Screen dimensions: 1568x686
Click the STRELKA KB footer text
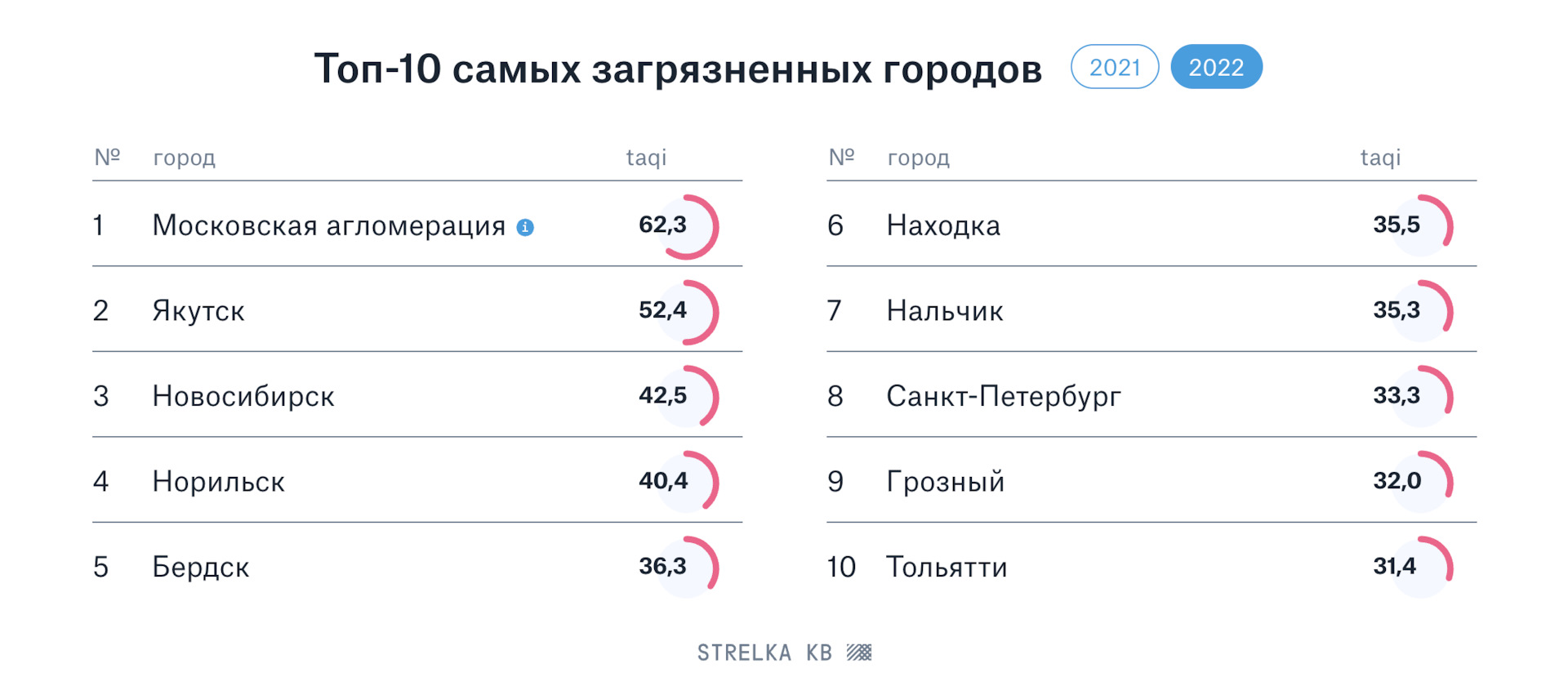tap(764, 653)
